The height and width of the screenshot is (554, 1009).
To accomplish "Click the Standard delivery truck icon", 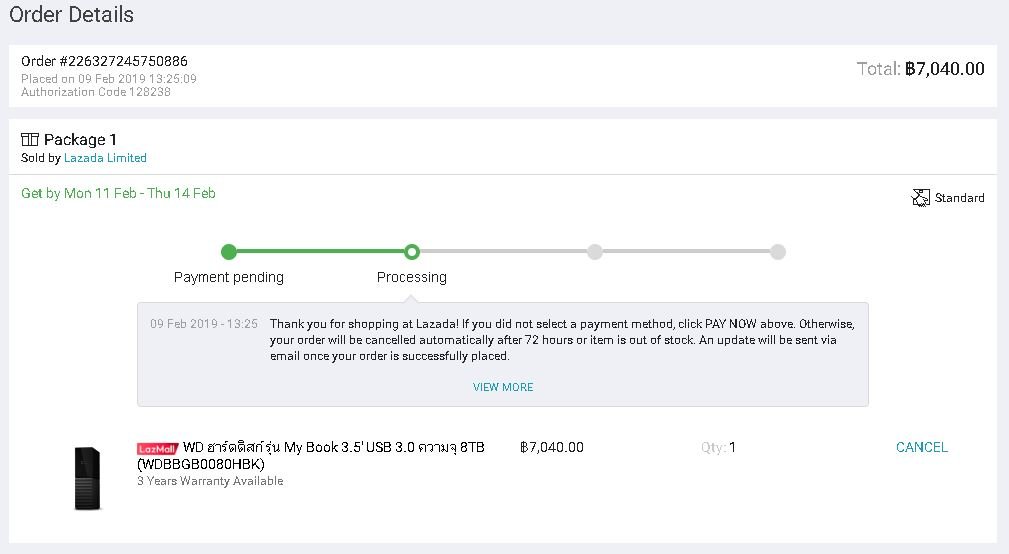I will 921,198.
